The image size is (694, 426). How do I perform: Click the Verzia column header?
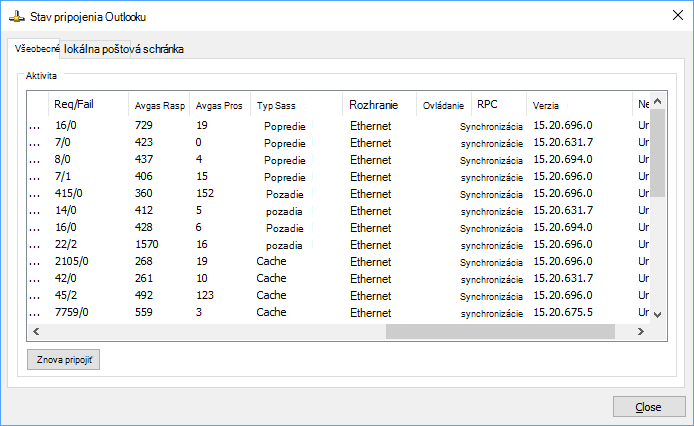579,105
